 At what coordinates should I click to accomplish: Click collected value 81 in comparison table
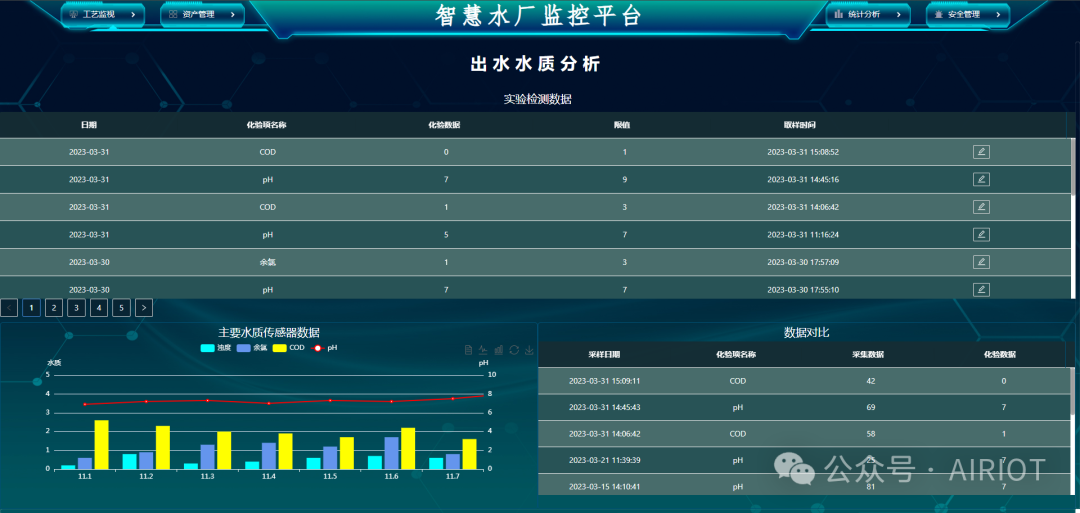871,487
